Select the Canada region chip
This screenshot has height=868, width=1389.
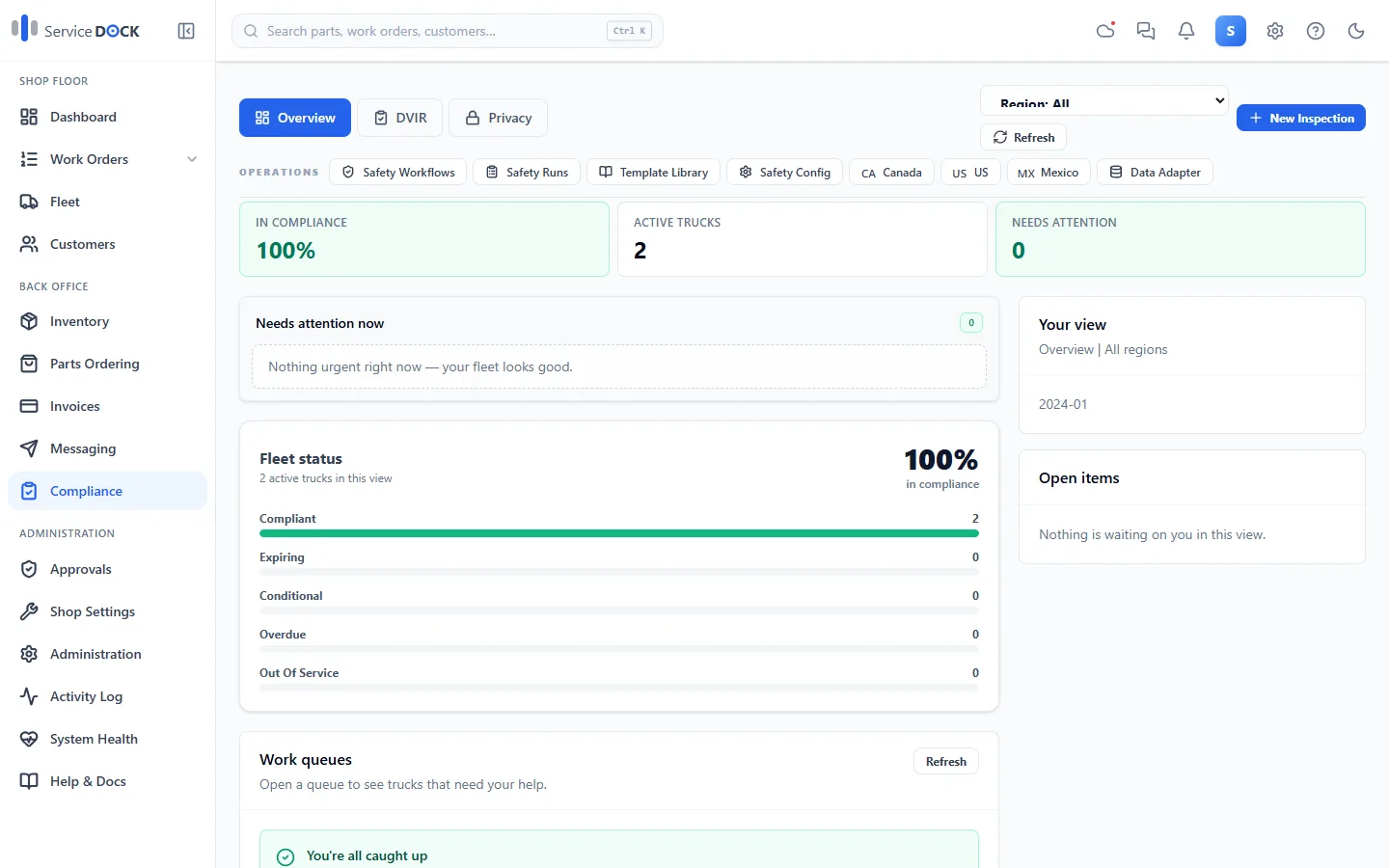click(x=891, y=172)
